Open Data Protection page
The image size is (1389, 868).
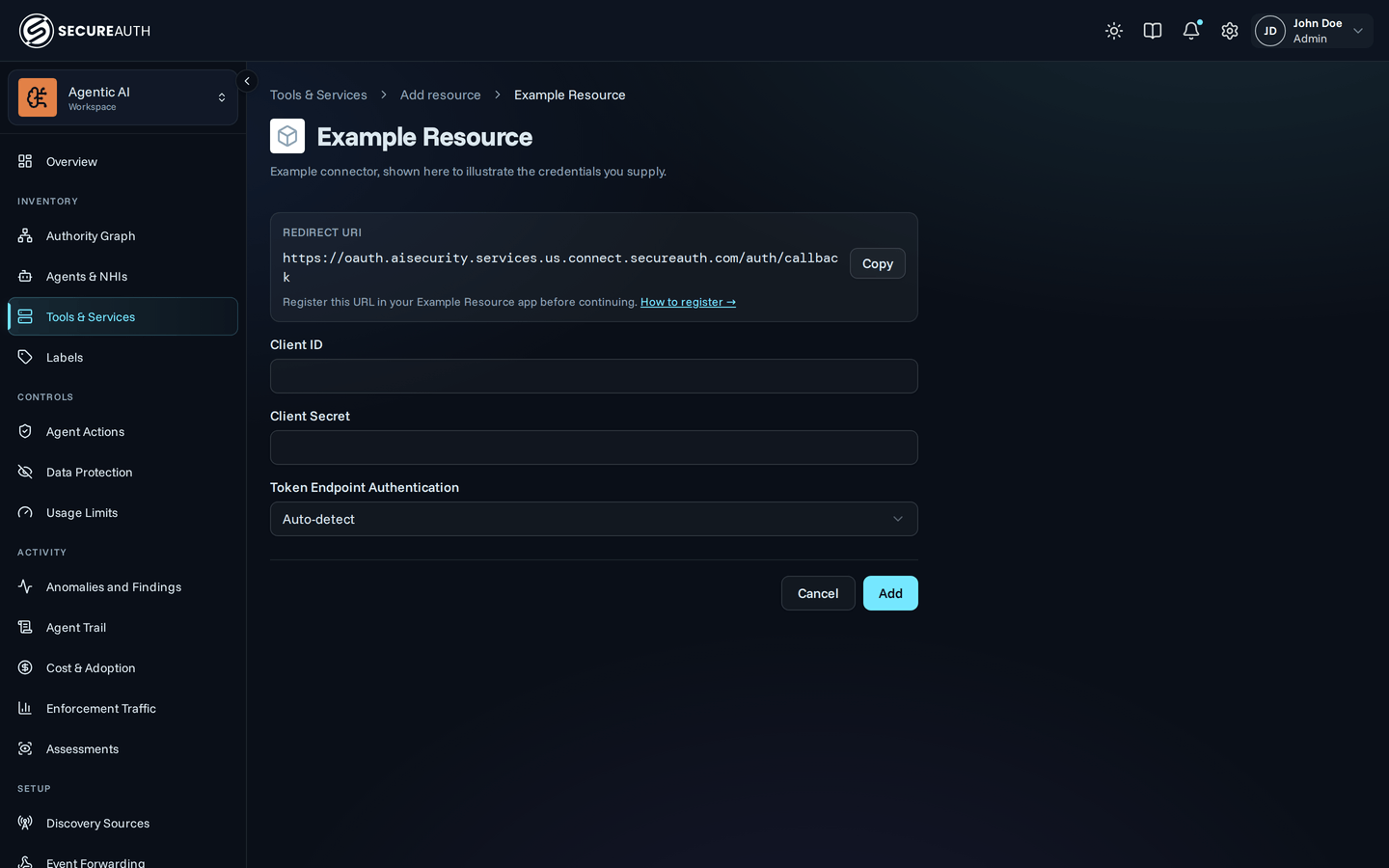123,472
